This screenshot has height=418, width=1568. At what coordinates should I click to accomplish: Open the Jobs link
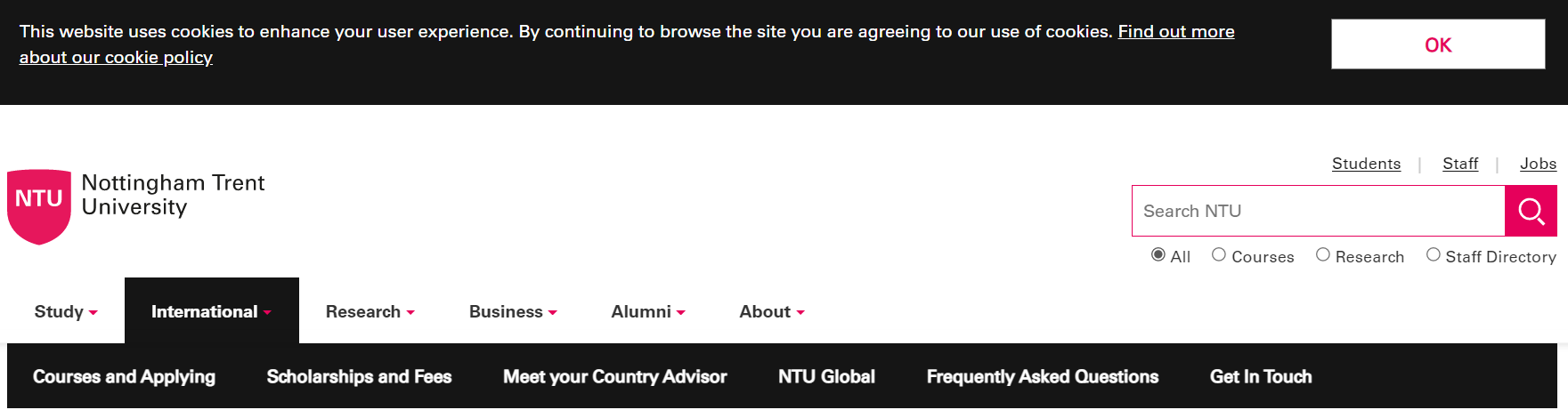(1538, 164)
